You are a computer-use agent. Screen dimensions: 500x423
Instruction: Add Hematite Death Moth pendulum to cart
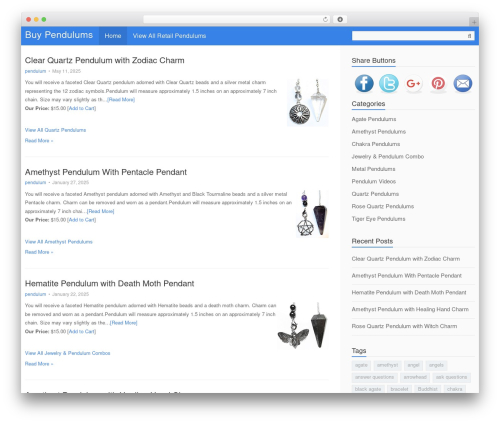click(x=82, y=331)
